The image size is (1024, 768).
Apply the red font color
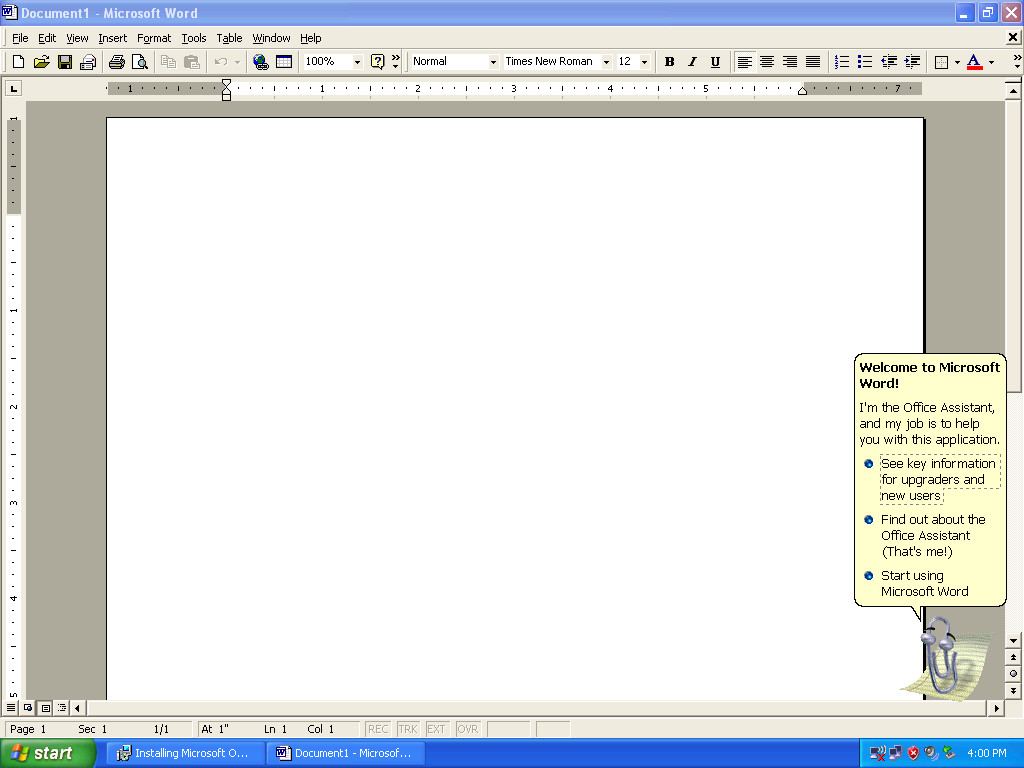pyautogui.click(x=974, y=61)
